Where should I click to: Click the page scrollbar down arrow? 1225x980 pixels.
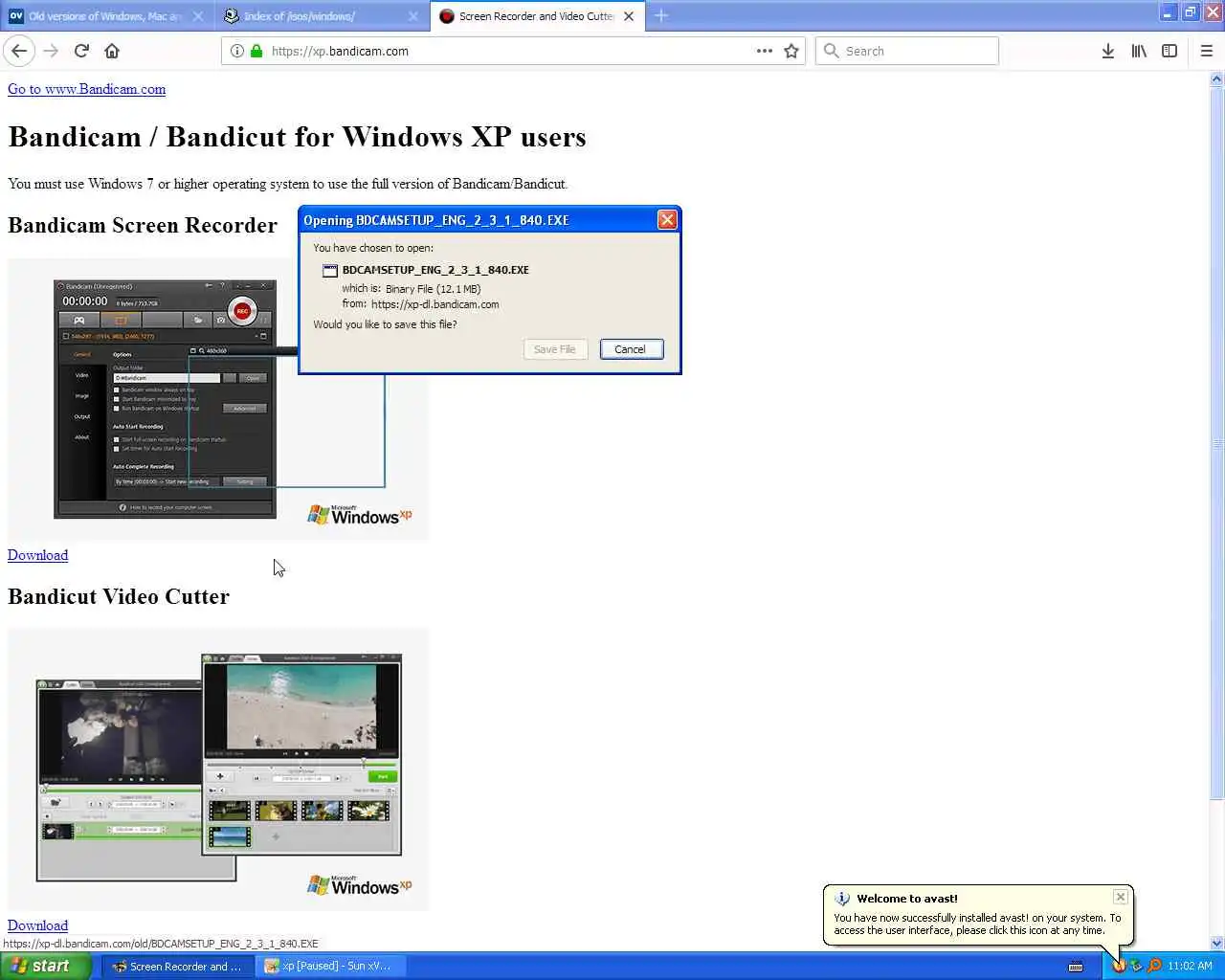[x=1217, y=943]
